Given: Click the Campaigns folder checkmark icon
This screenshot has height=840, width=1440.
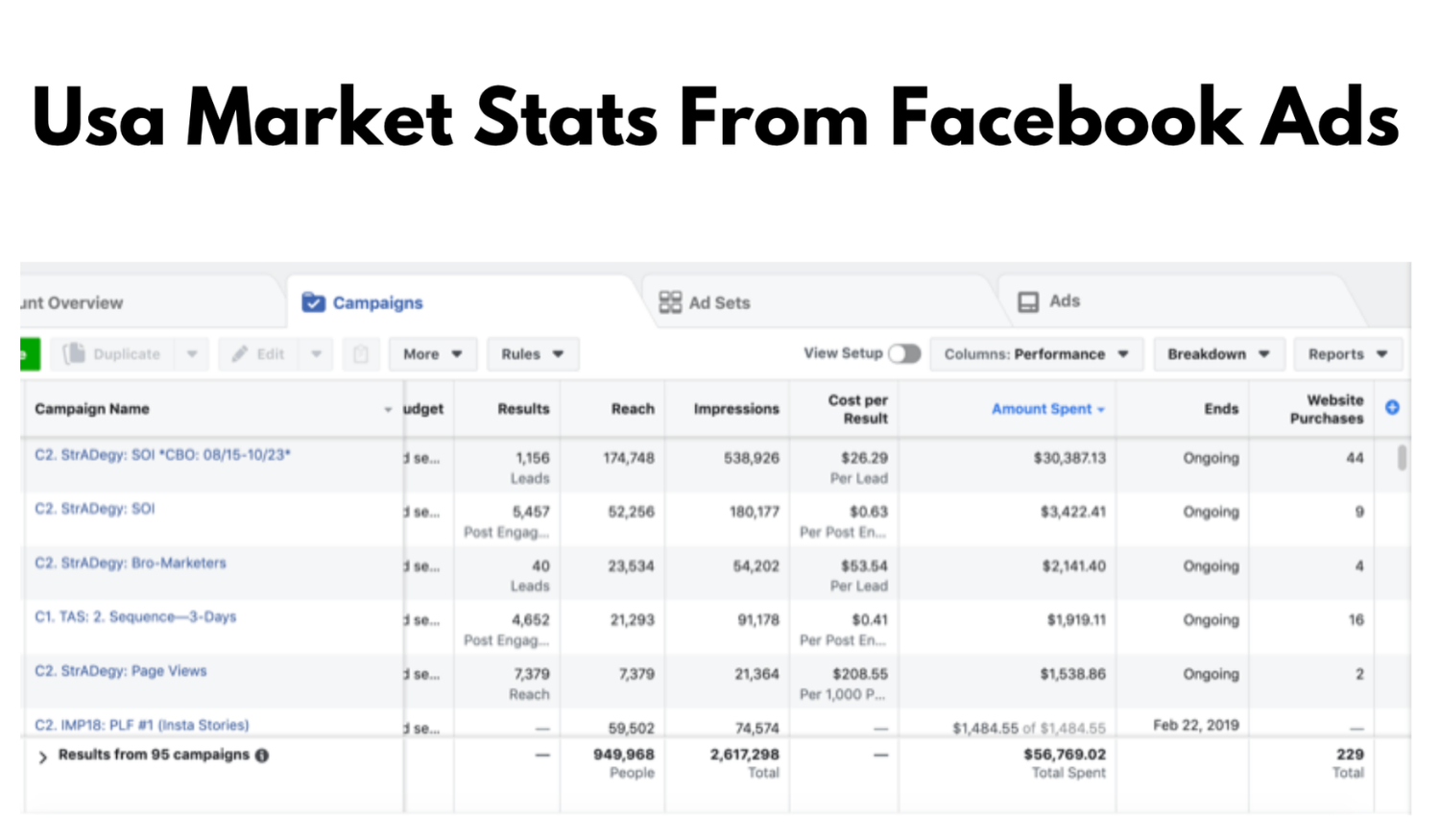Looking at the screenshot, I should [314, 301].
